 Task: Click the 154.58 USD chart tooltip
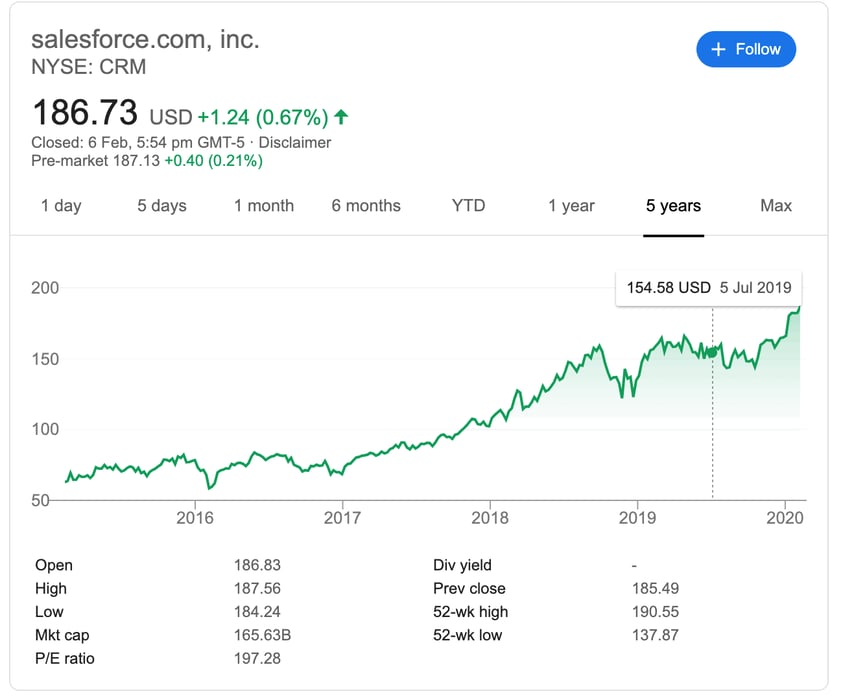point(709,288)
